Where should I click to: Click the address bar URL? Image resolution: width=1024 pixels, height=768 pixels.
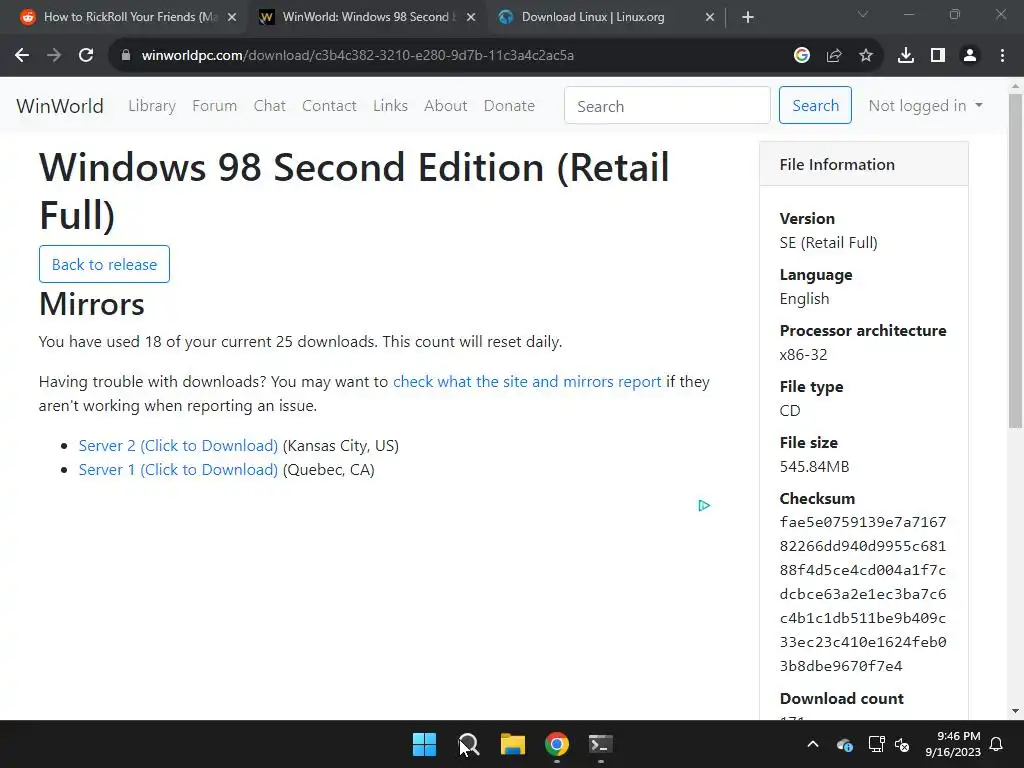(358, 56)
